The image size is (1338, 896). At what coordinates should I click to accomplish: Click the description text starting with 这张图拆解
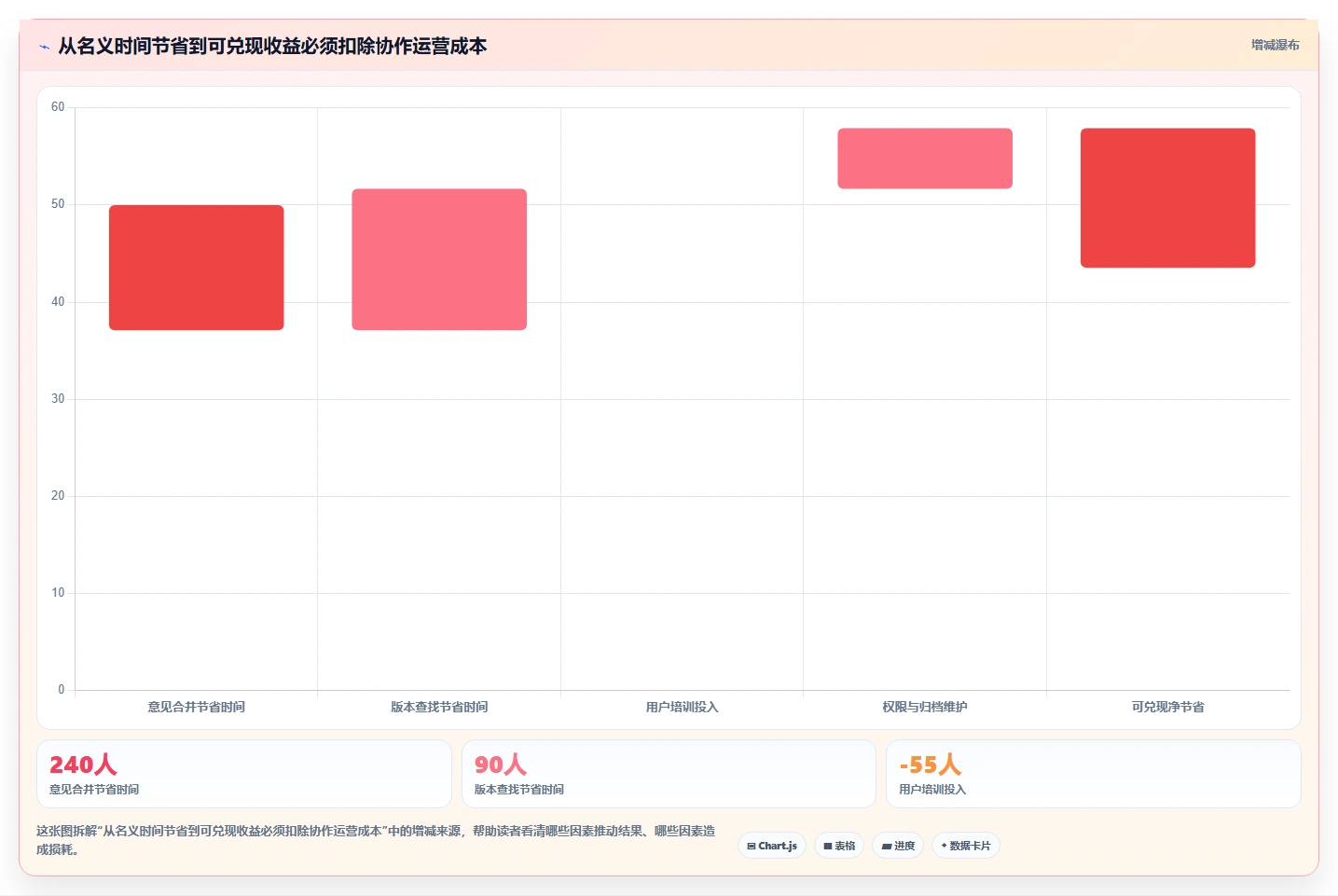[376, 840]
